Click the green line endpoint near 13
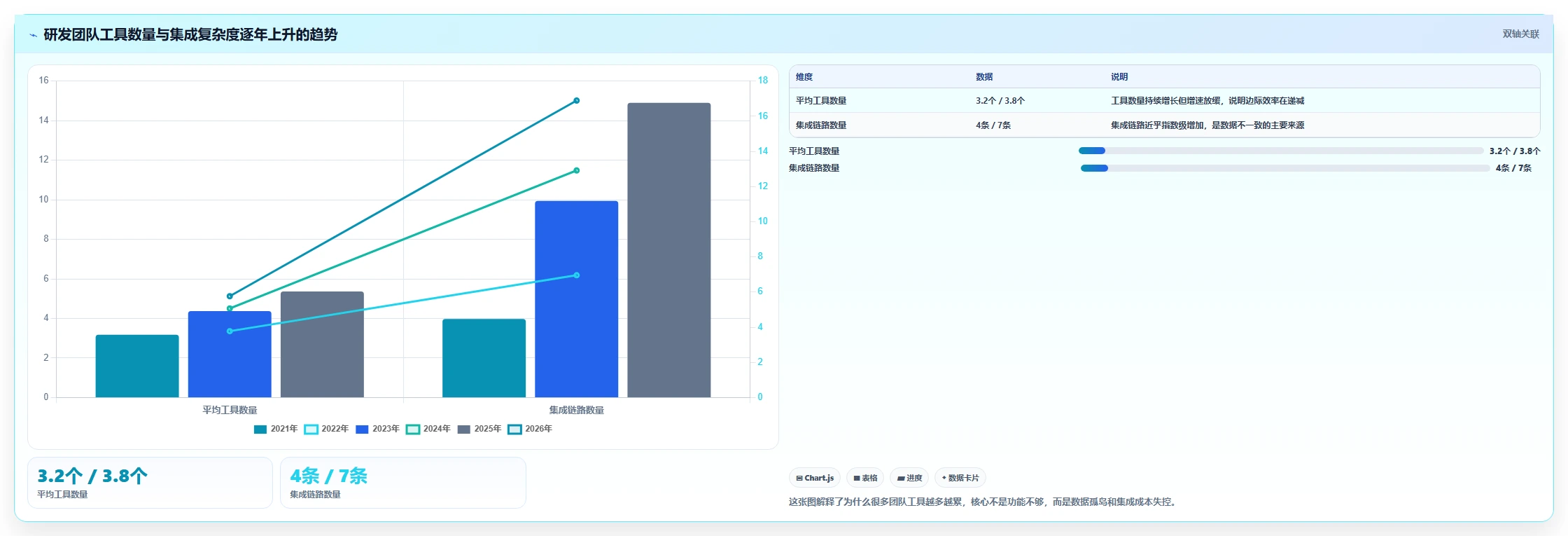The height and width of the screenshot is (536, 1568). tap(576, 170)
